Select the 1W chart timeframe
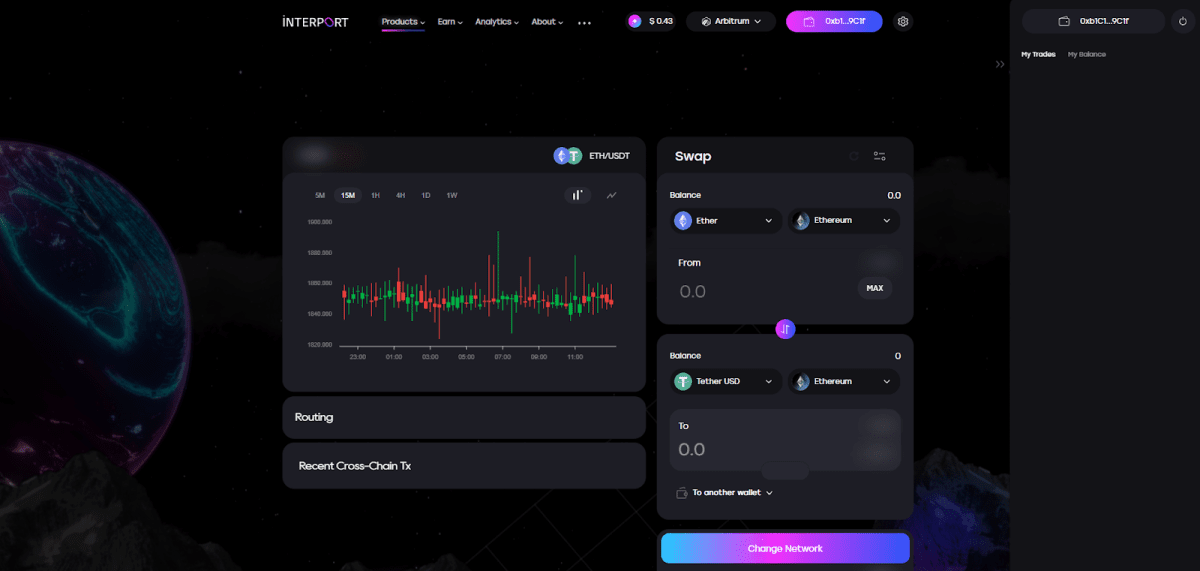Screen dimensions: 1200x571 [452, 195]
